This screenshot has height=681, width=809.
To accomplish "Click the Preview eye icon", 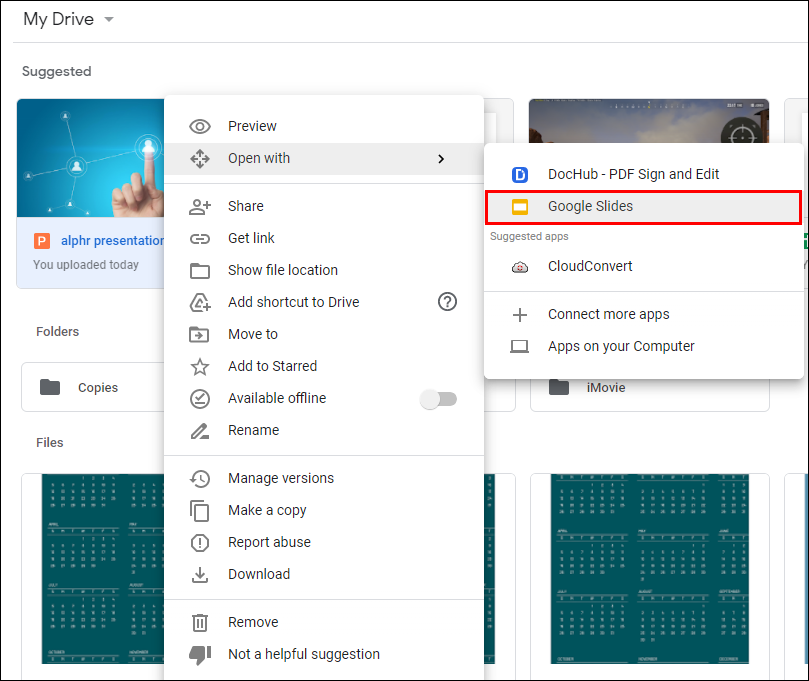I will (200, 126).
